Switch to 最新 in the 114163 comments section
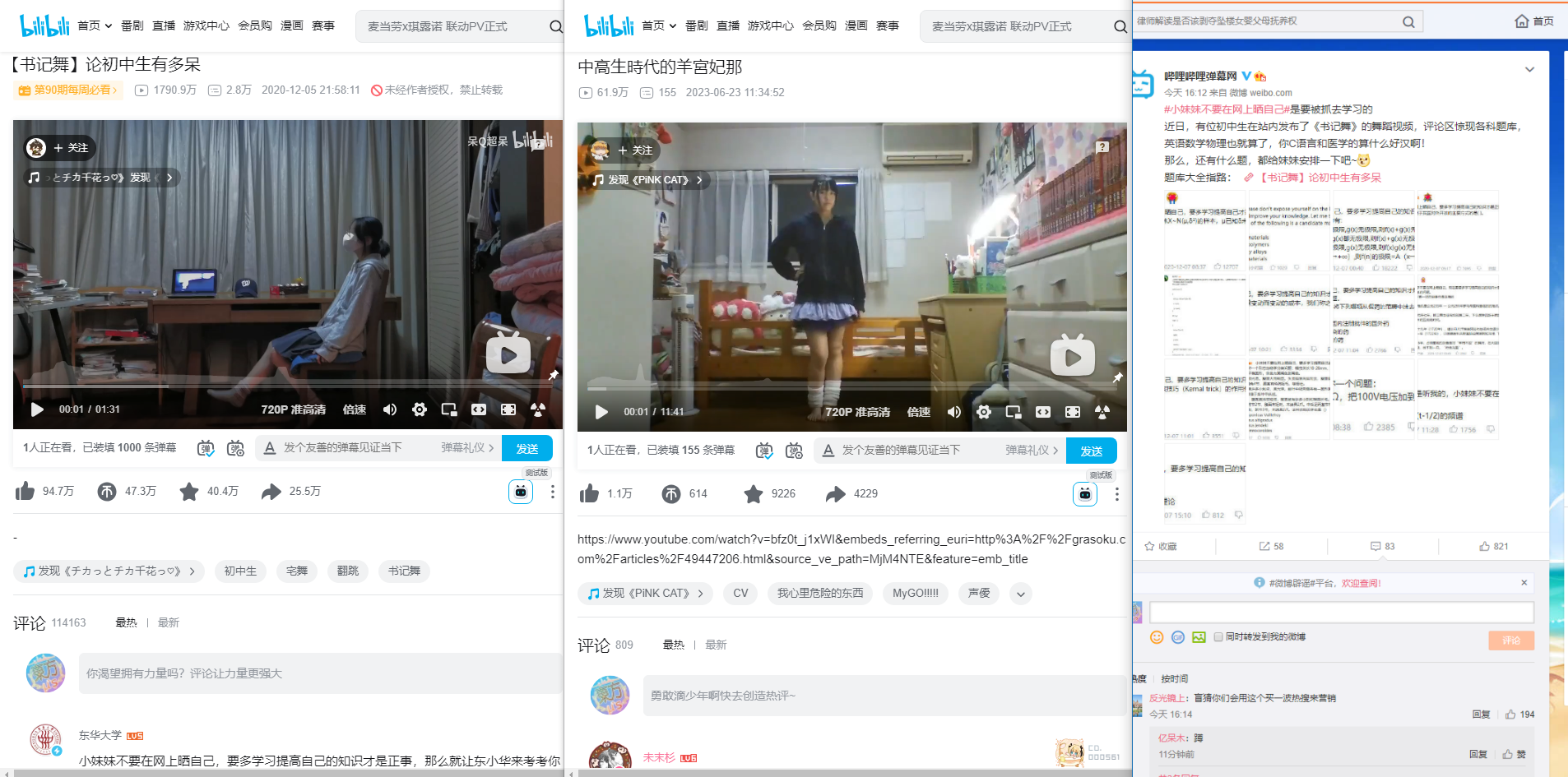 tap(169, 622)
